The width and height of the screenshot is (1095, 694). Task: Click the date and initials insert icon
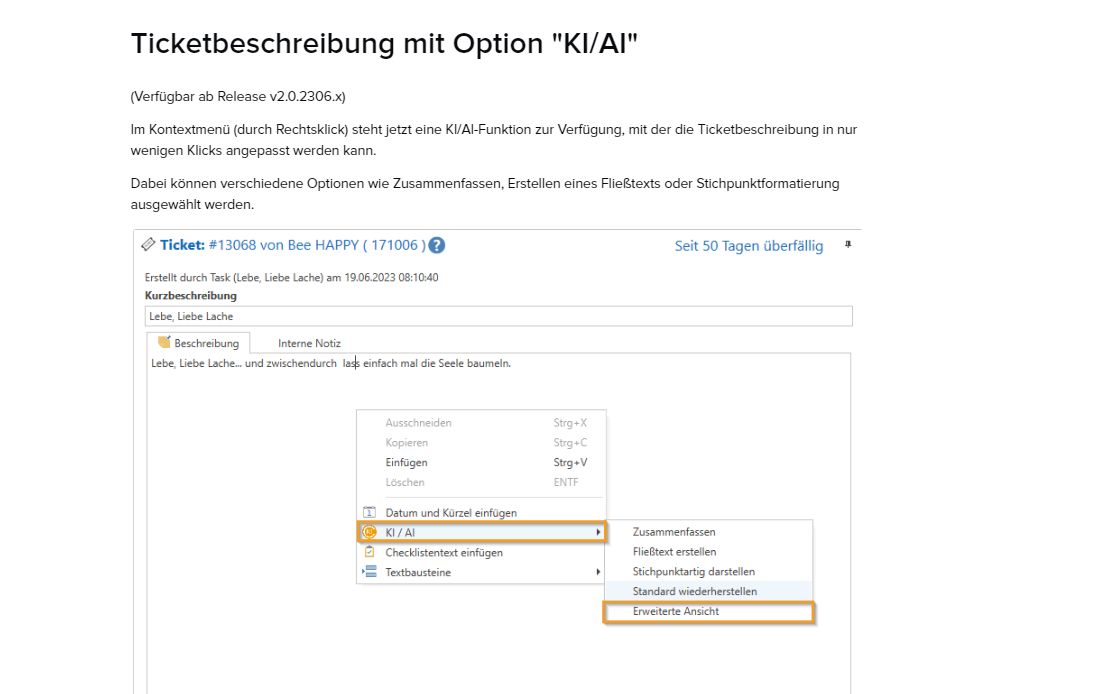pos(369,513)
